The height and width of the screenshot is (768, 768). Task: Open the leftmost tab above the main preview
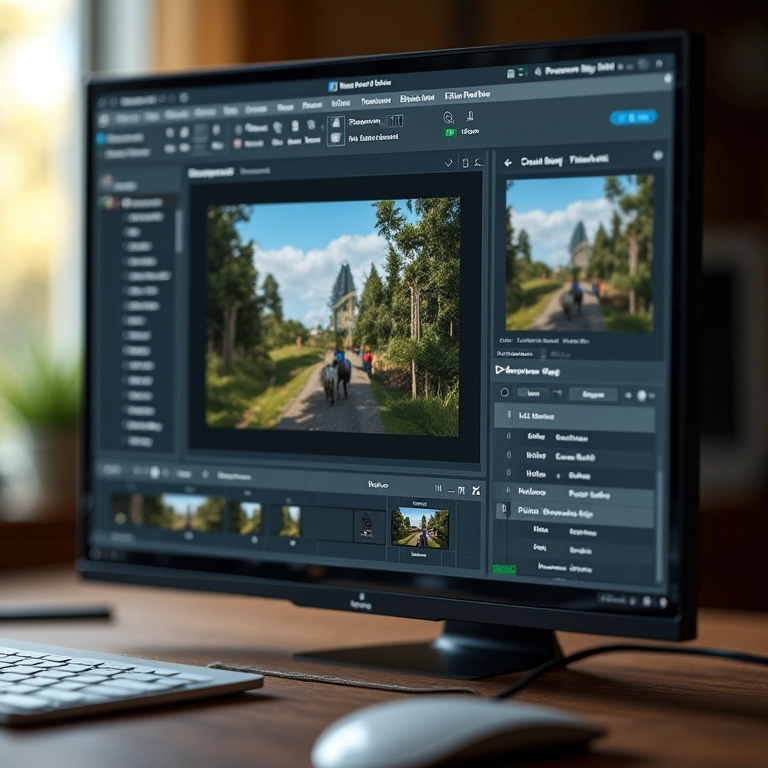pyautogui.click(x=210, y=172)
